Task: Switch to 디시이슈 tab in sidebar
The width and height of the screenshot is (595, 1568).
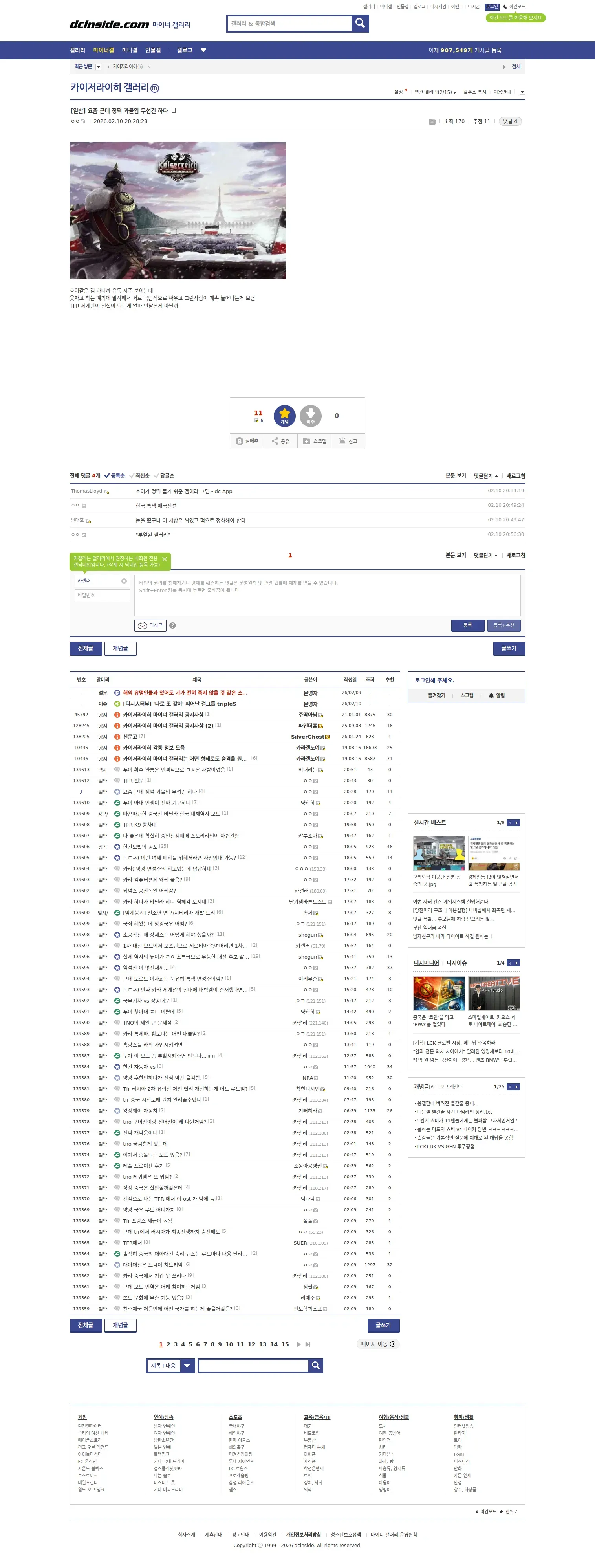Action: [456, 963]
